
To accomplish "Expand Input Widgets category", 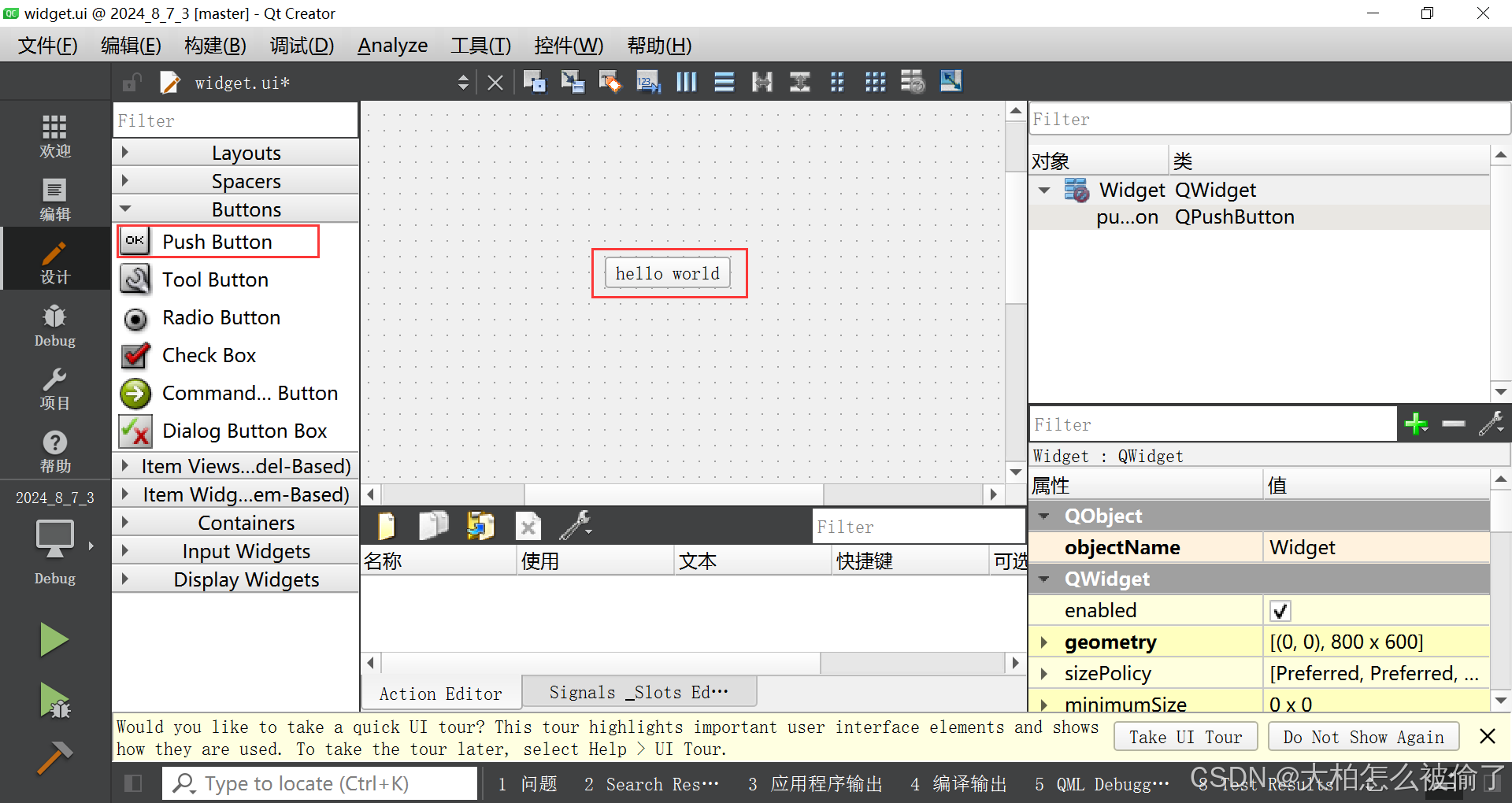I will point(236,551).
